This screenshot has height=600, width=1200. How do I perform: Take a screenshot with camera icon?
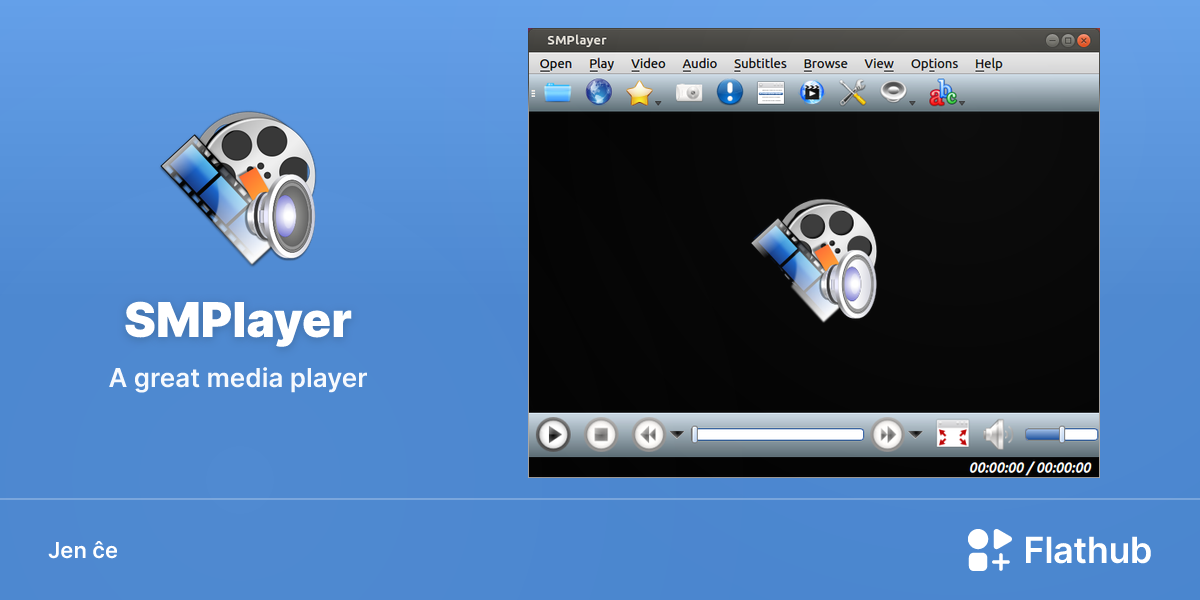point(689,93)
